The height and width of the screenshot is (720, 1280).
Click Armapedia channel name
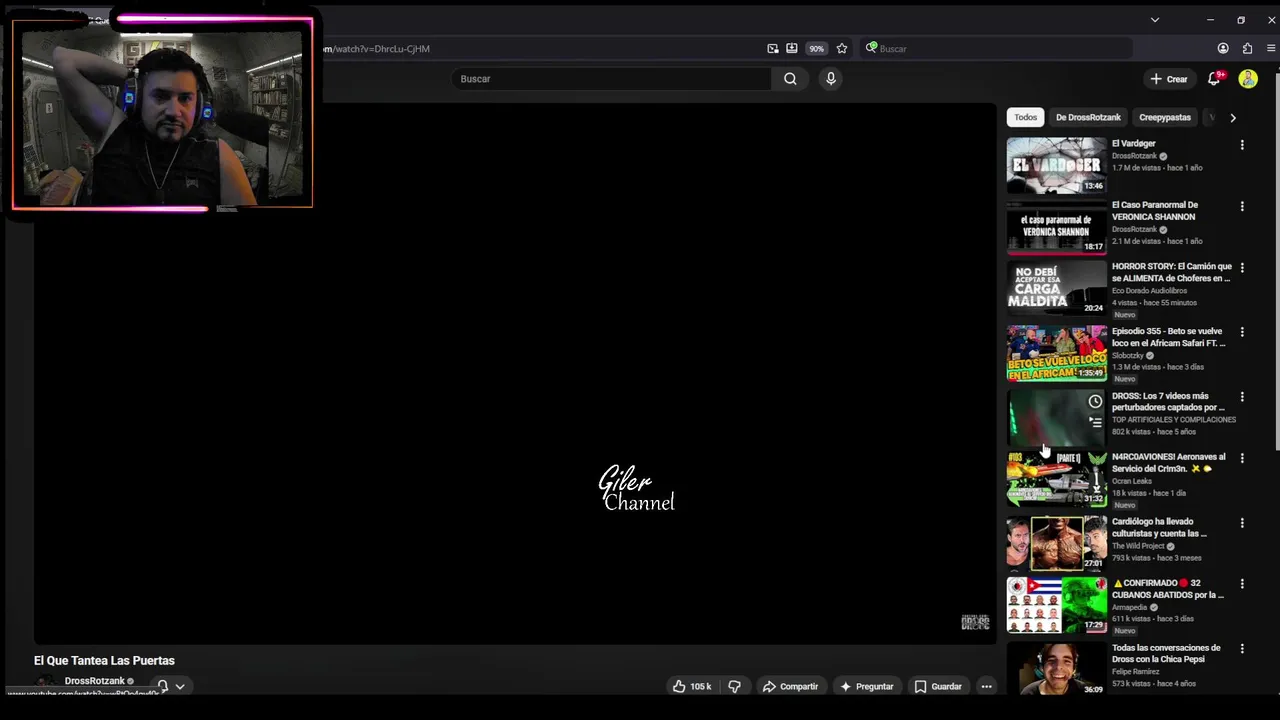coord(1129,607)
